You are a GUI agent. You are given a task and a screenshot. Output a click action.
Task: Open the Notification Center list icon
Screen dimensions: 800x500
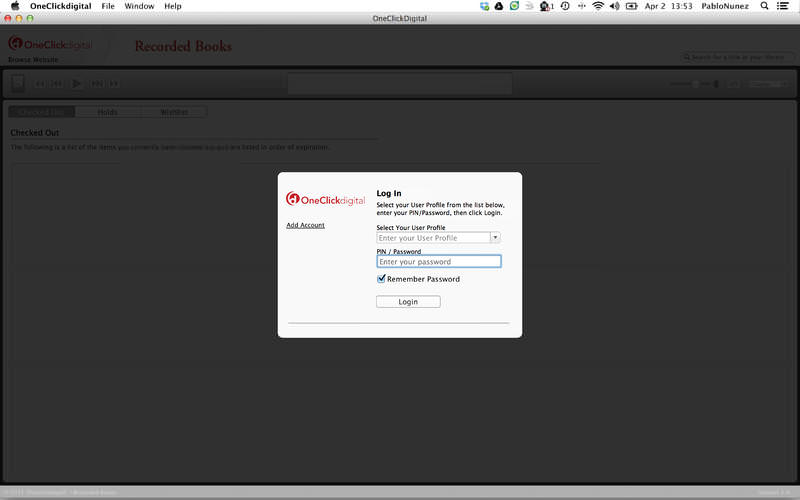click(783, 6)
